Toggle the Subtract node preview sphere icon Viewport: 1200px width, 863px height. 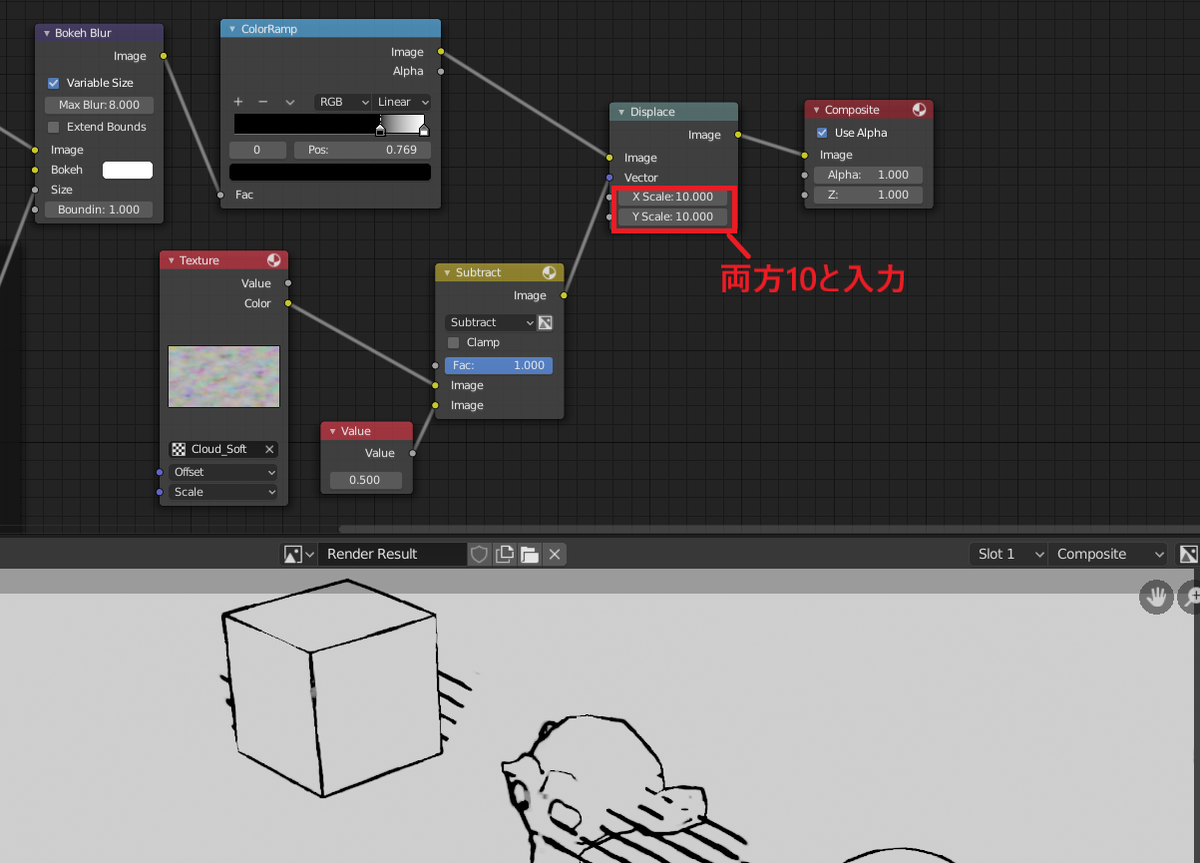pyautogui.click(x=549, y=272)
